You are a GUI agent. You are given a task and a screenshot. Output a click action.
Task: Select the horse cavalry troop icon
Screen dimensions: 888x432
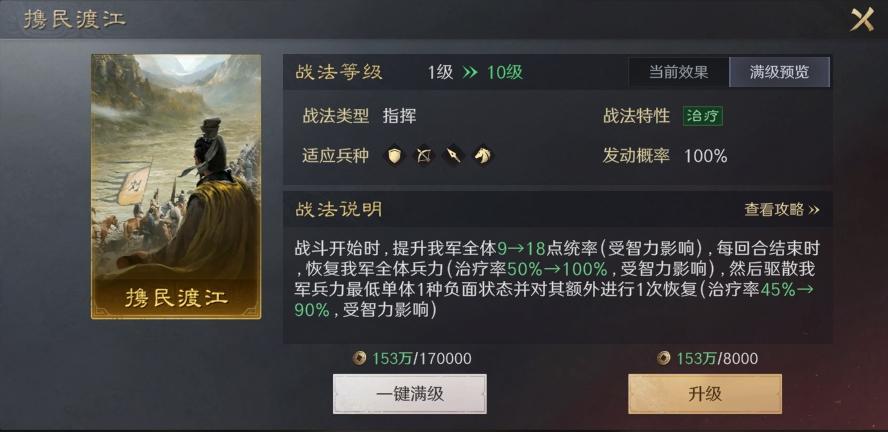(x=483, y=155)
